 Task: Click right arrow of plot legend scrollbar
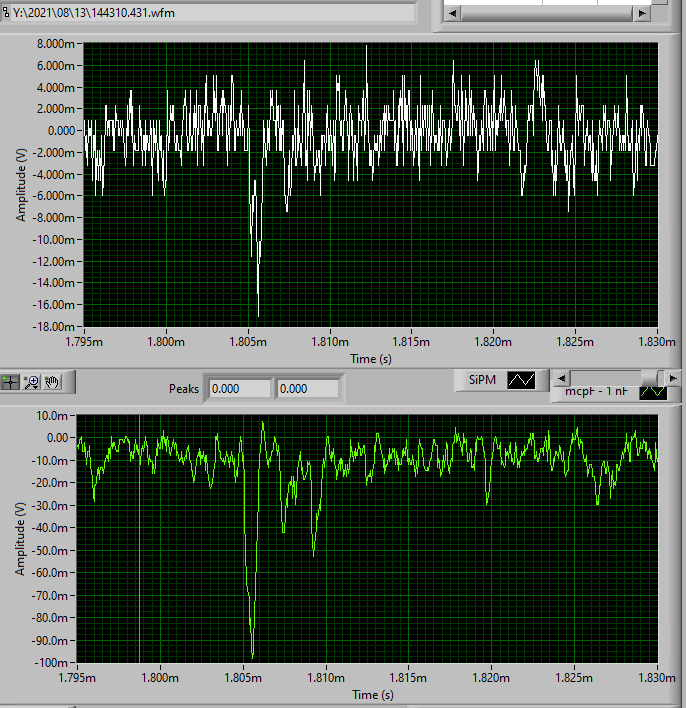672,378
